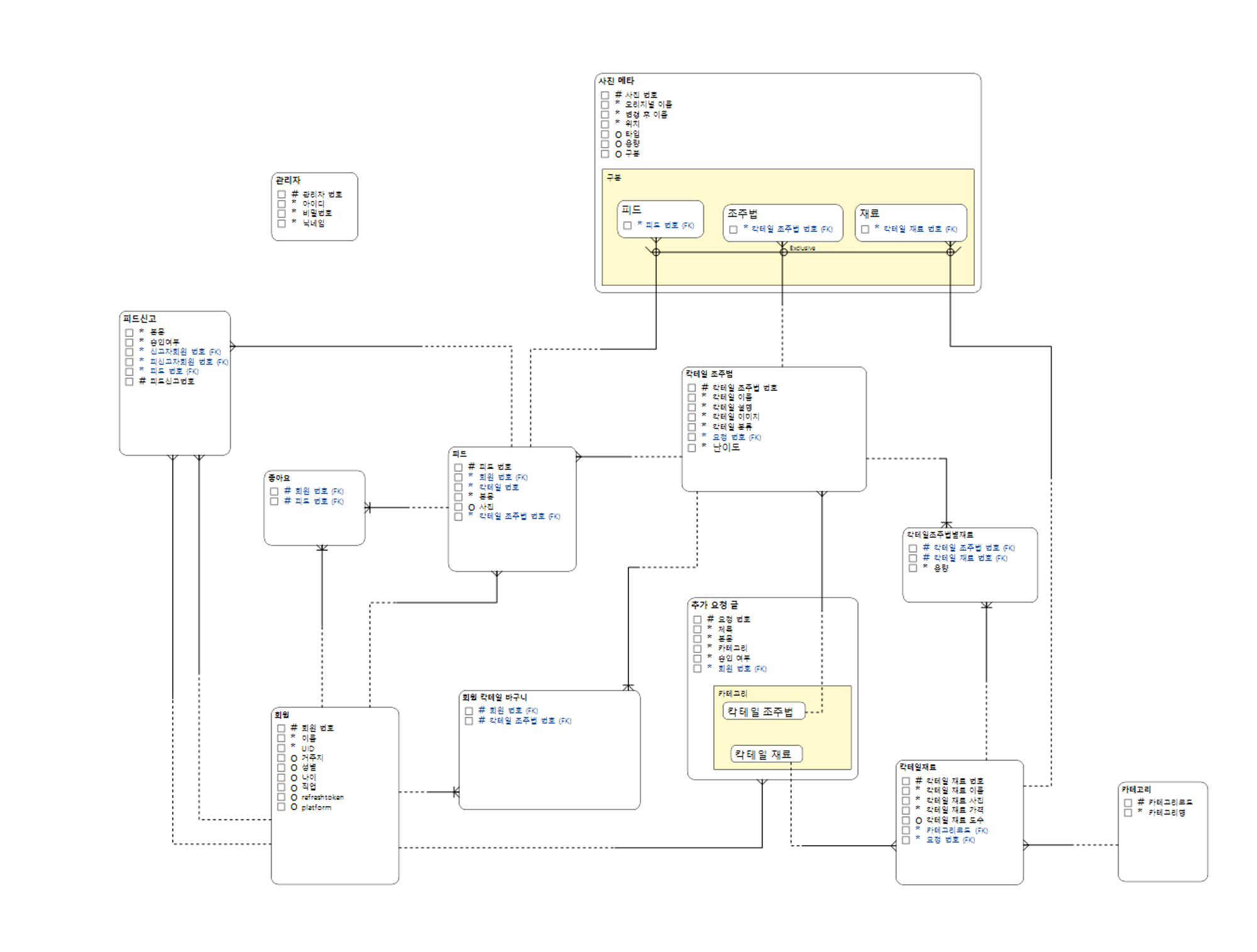The height and width of the screenshot is (952, 1257).
Task: Toggle the 회원 번호 (FK) checkbox in 좋아요
Action: (273, 491)
